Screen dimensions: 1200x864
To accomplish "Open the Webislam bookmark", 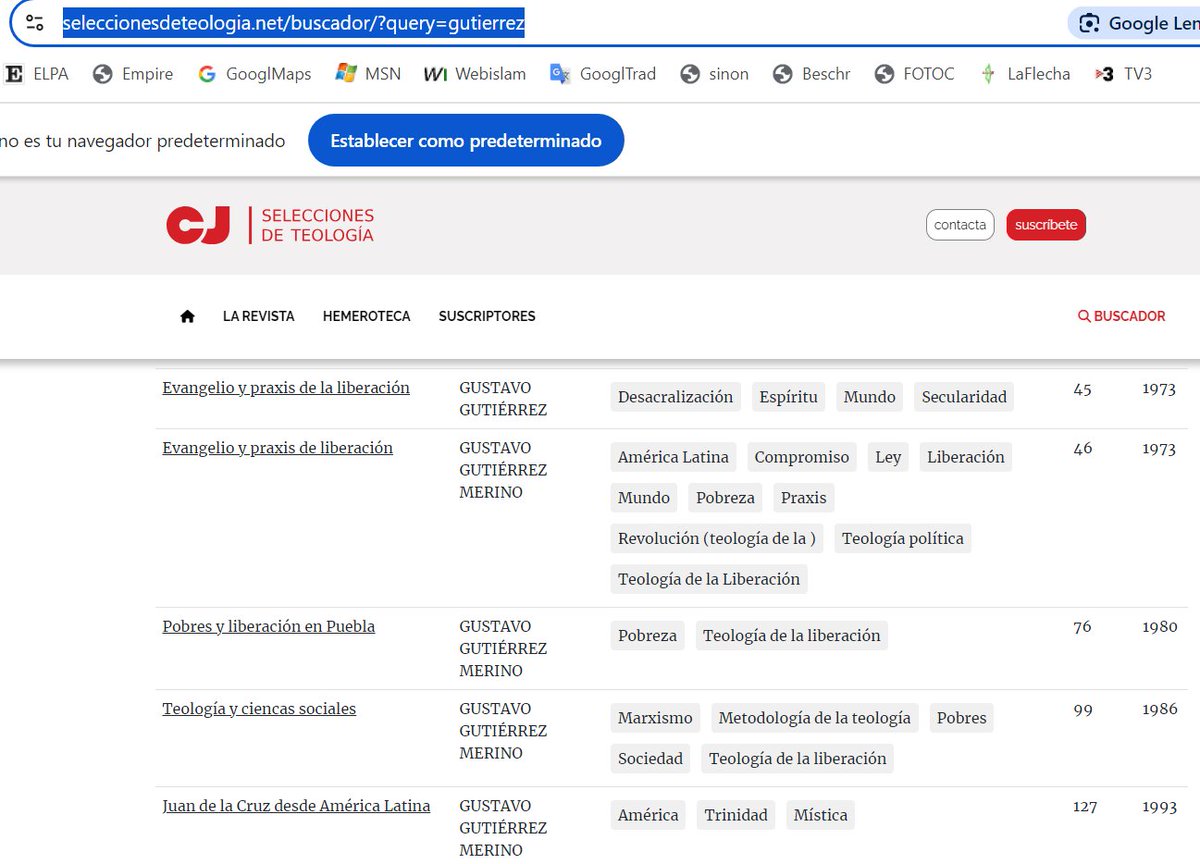I will (475, 74).
